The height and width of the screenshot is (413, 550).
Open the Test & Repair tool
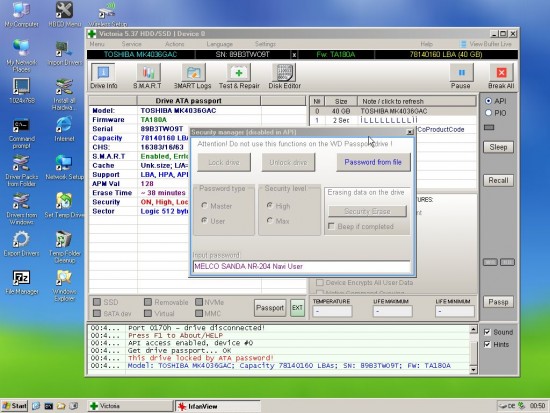click(x=239, y=76)
